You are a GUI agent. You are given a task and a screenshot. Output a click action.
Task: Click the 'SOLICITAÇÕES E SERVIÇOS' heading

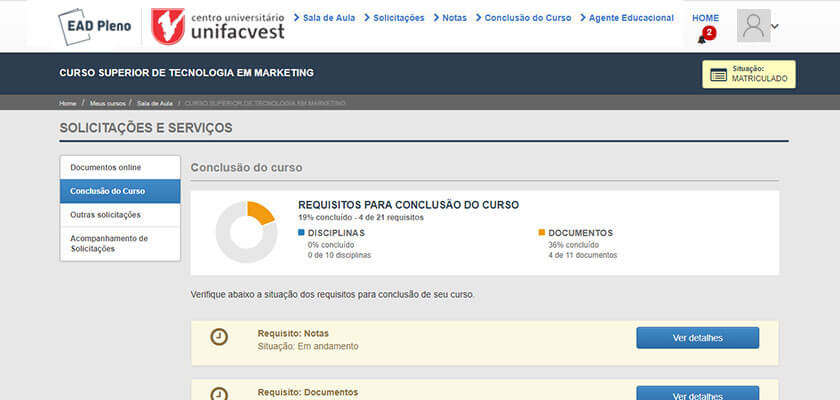point(146,128)
